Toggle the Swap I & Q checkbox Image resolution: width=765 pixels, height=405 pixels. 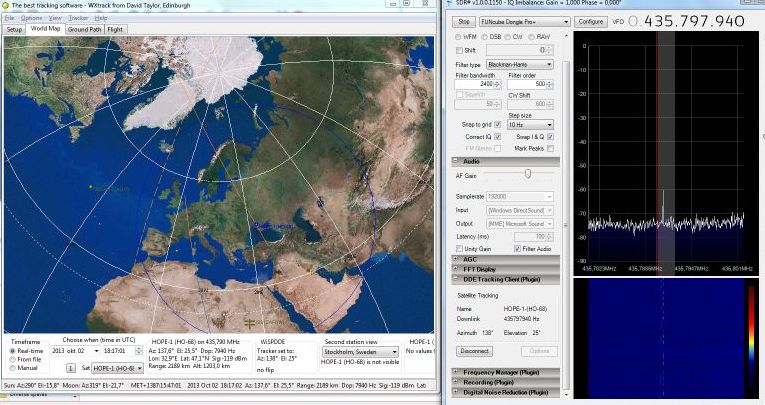coord(550,137)
